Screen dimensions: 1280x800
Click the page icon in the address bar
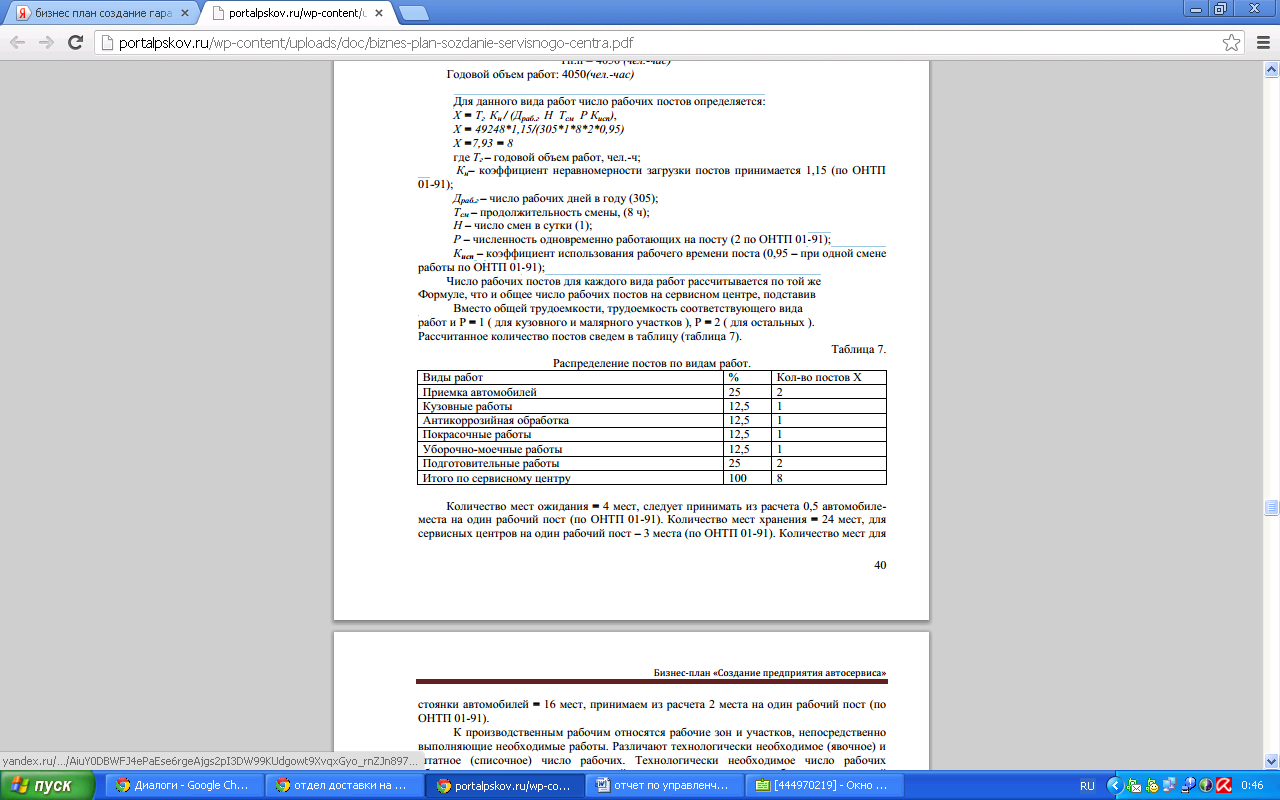click(x=107, y=43)
